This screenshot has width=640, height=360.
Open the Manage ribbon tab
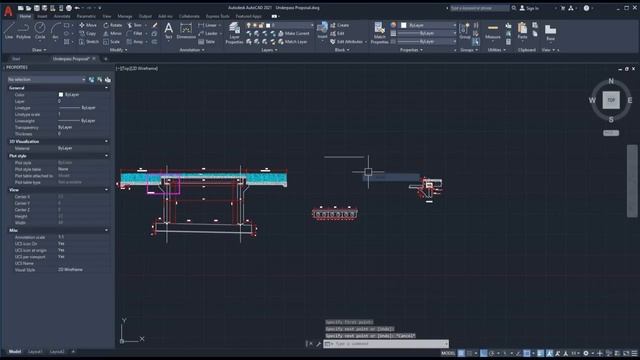[125, 16]
